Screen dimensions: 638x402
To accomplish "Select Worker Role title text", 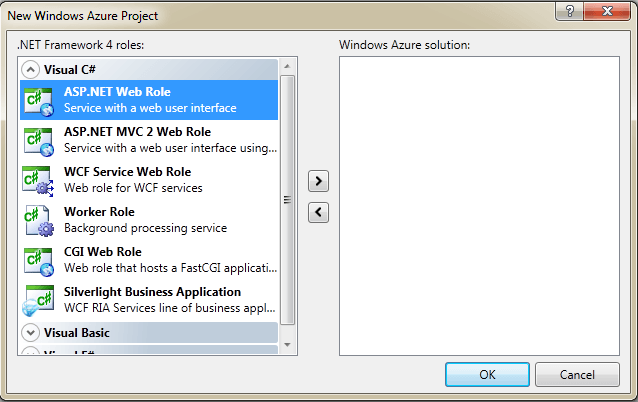I will click(x=99, y=212).
